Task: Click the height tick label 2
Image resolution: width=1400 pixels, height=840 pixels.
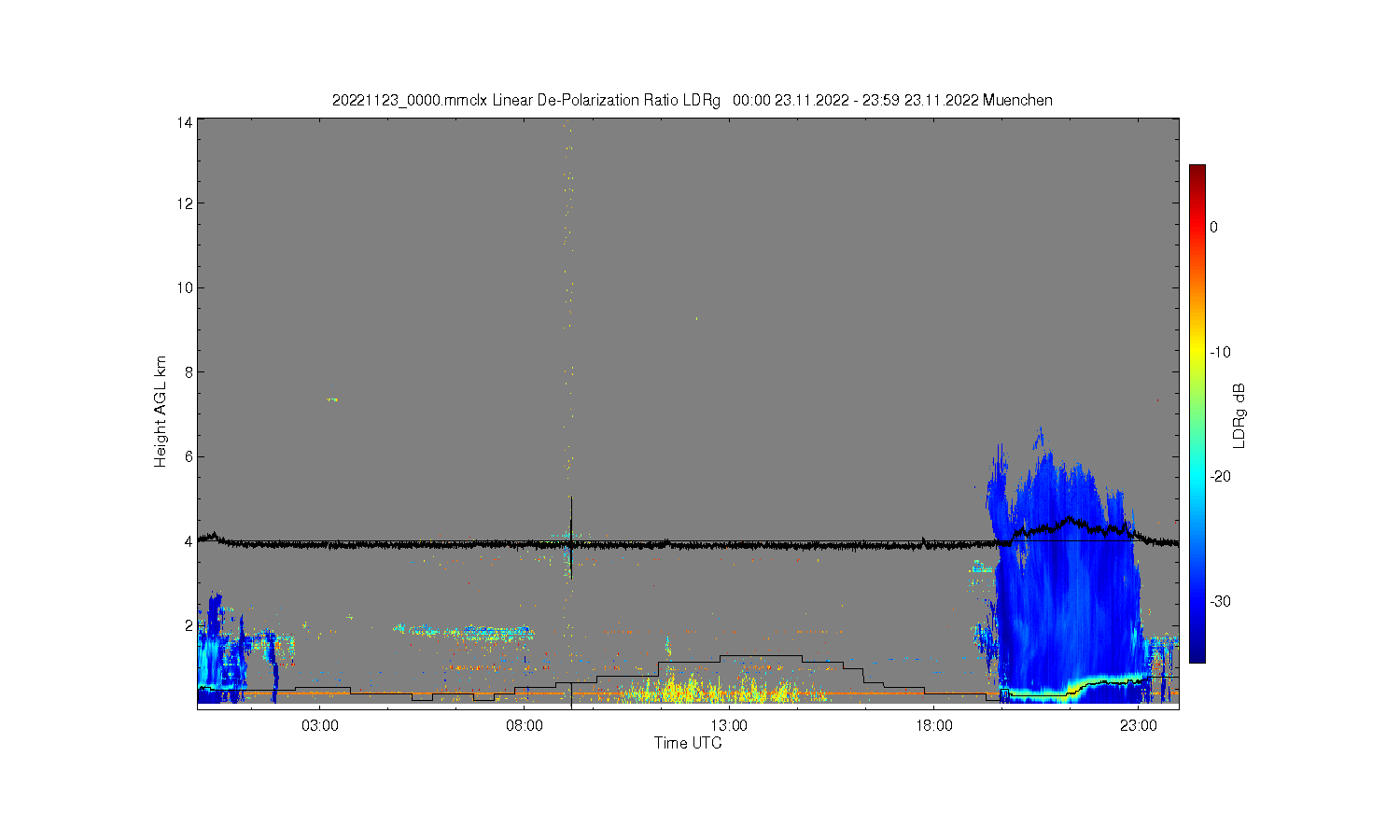Action: 189,624
